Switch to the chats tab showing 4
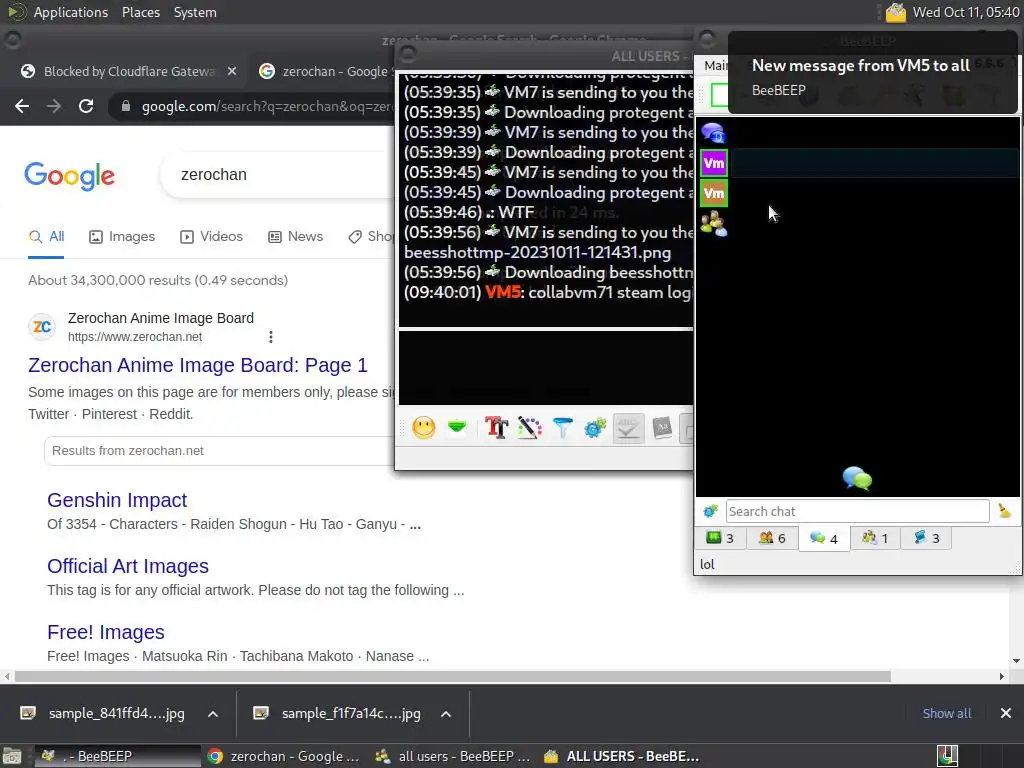The height and width of the screenshot is (768, 1024). pos(824,539)
